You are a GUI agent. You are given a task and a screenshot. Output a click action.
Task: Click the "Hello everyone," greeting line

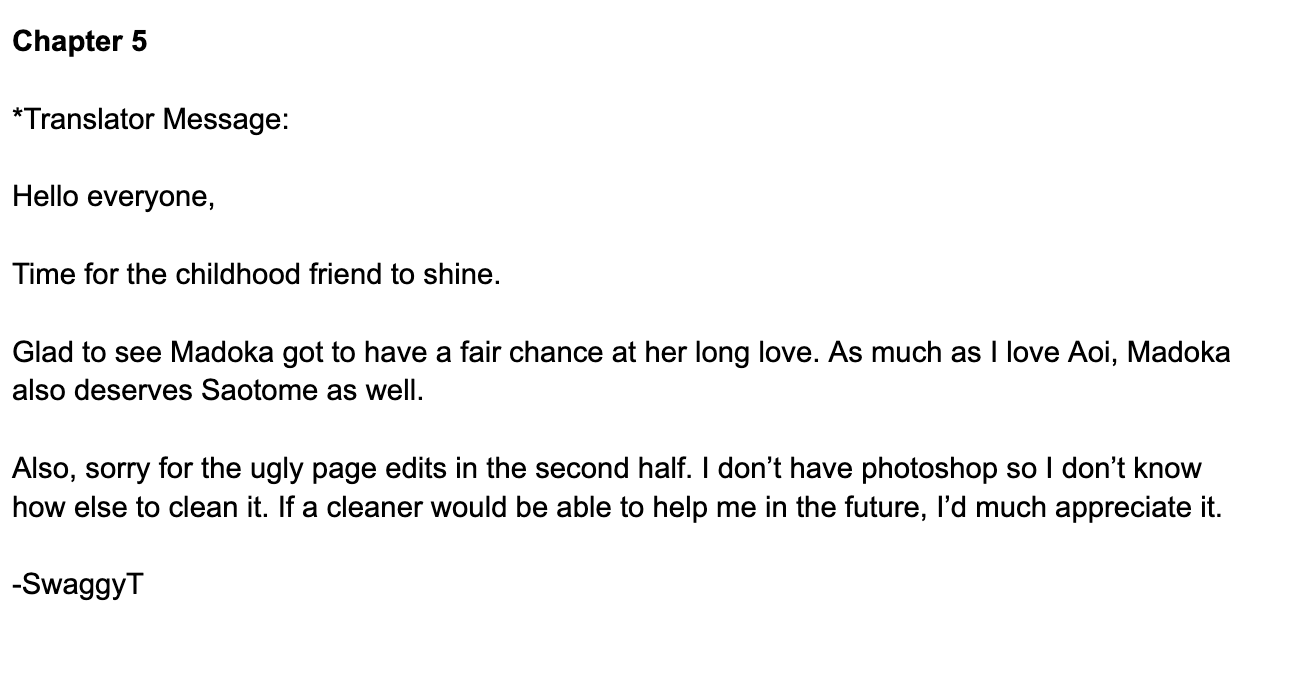[x=114, y=197]
